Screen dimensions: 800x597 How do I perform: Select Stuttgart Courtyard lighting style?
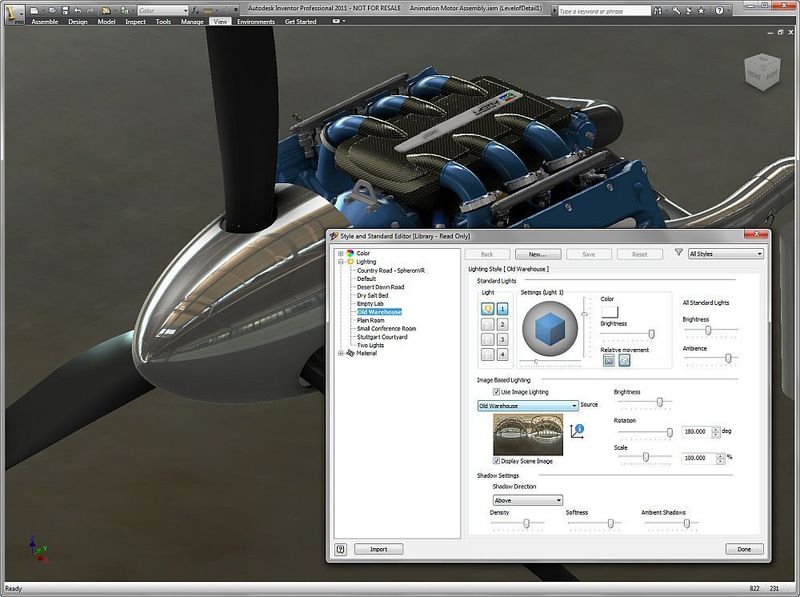(x=384, y=336)
